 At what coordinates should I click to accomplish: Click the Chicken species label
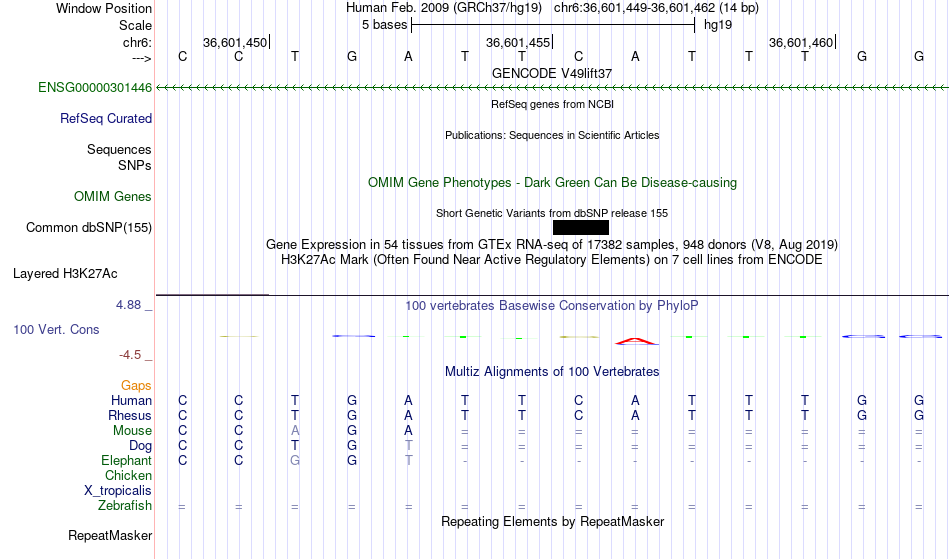tap(128, 476)
